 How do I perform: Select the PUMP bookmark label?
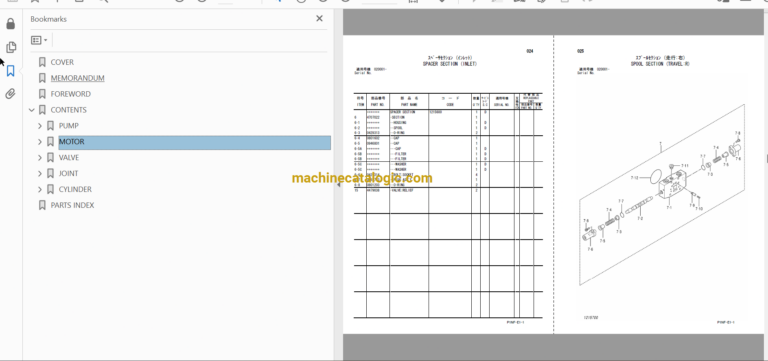(x=69, y=126)
